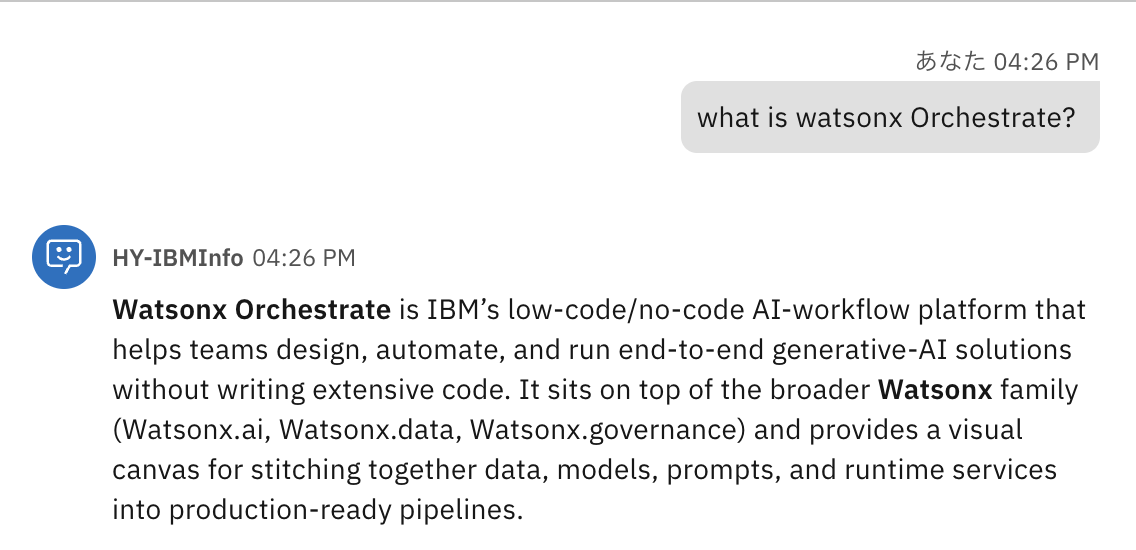This screenshot has width=1136, height=550.
Task: Select the HY-IBMInfo sender name
Action: pyautogui.click(x=178, y=259)
